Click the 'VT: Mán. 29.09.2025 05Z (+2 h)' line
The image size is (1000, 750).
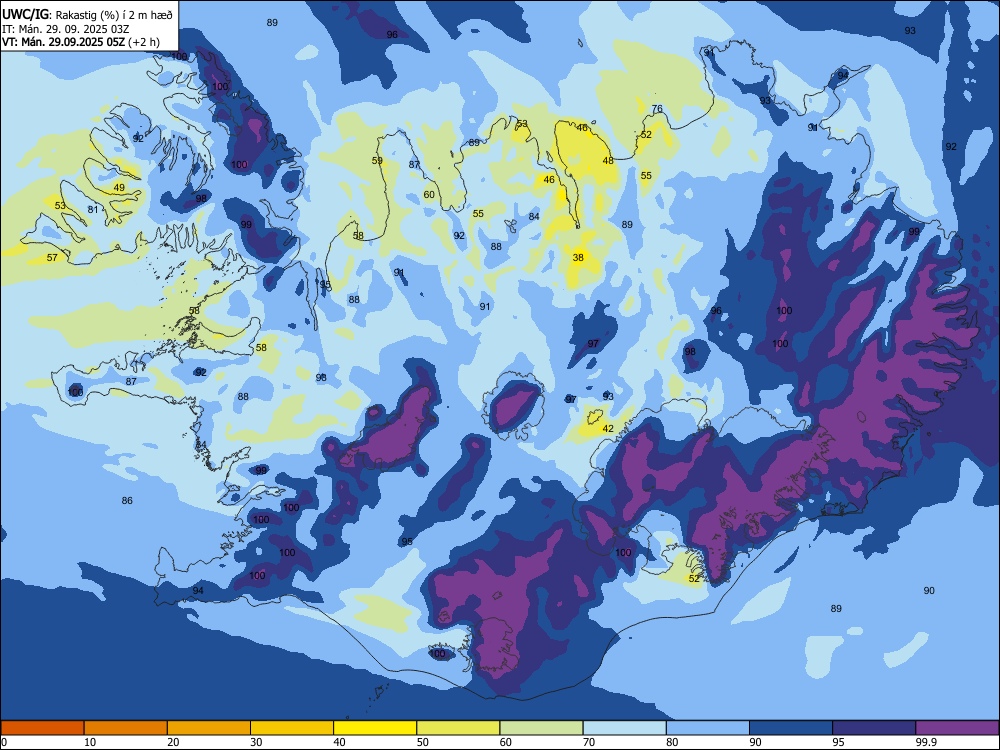pyautogui.click(x=81, y=42)
